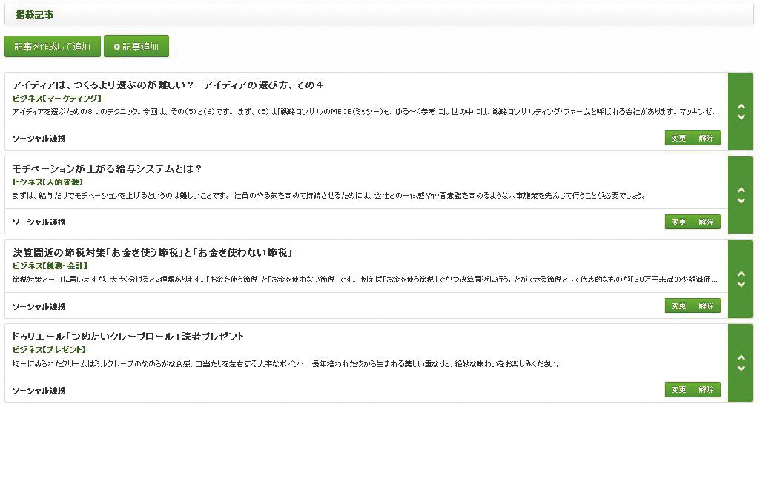This screenshot has height=480, width=760.
Task: Click 変更 on the アイディア article card
Action: pos(679,138)
